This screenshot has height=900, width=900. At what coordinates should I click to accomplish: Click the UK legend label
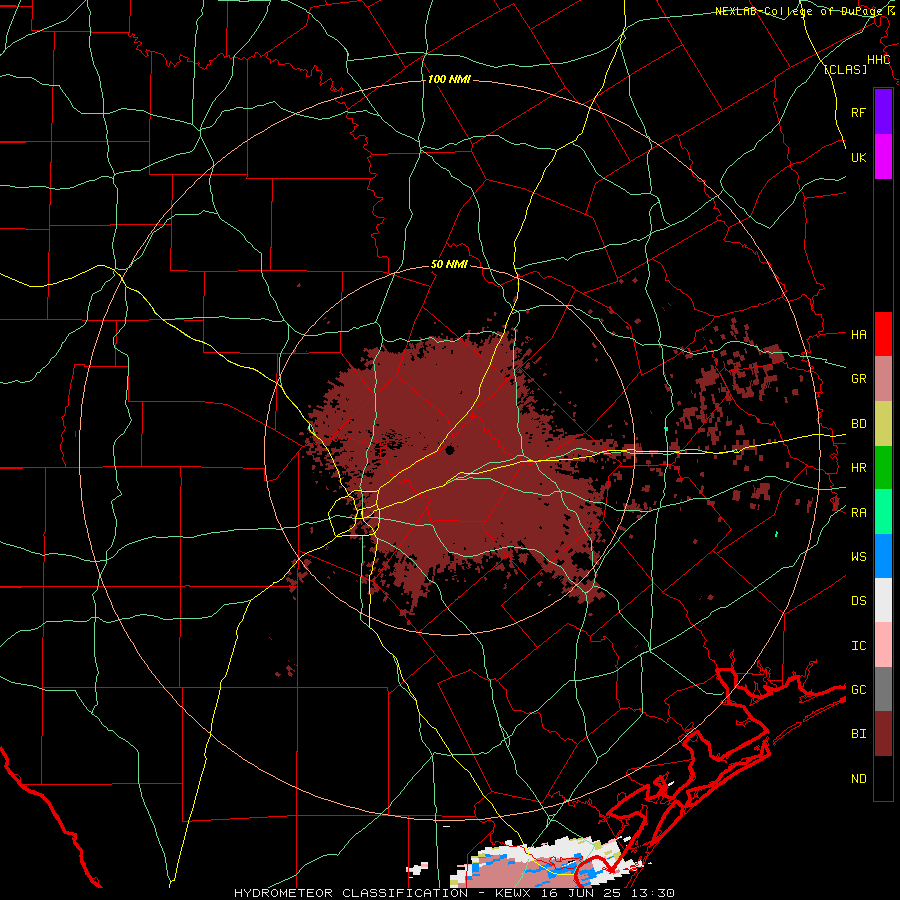coord(858,157)
